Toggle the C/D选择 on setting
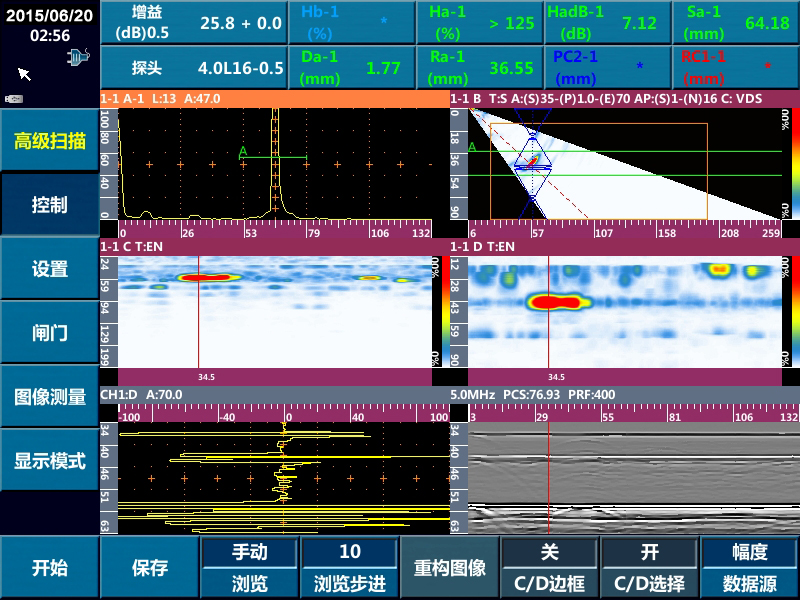This screenshot has height=600, width=800. 649,567
